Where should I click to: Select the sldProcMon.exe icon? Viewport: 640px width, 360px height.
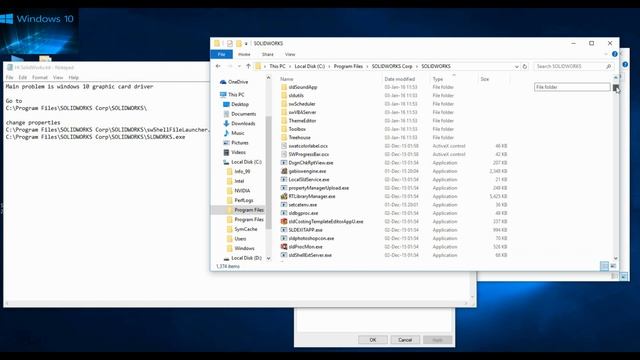pos(284,247)
